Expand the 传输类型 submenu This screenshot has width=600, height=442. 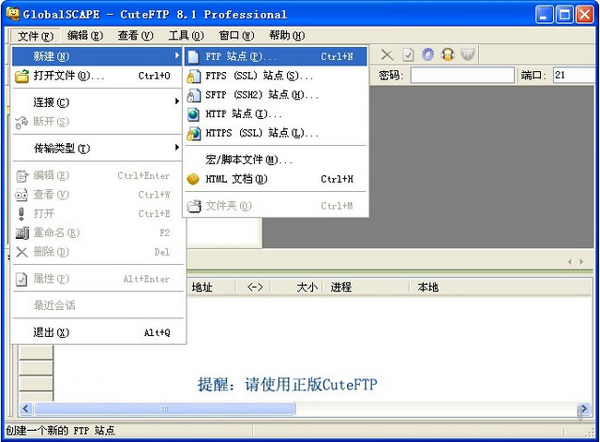[x=62, y=149]
